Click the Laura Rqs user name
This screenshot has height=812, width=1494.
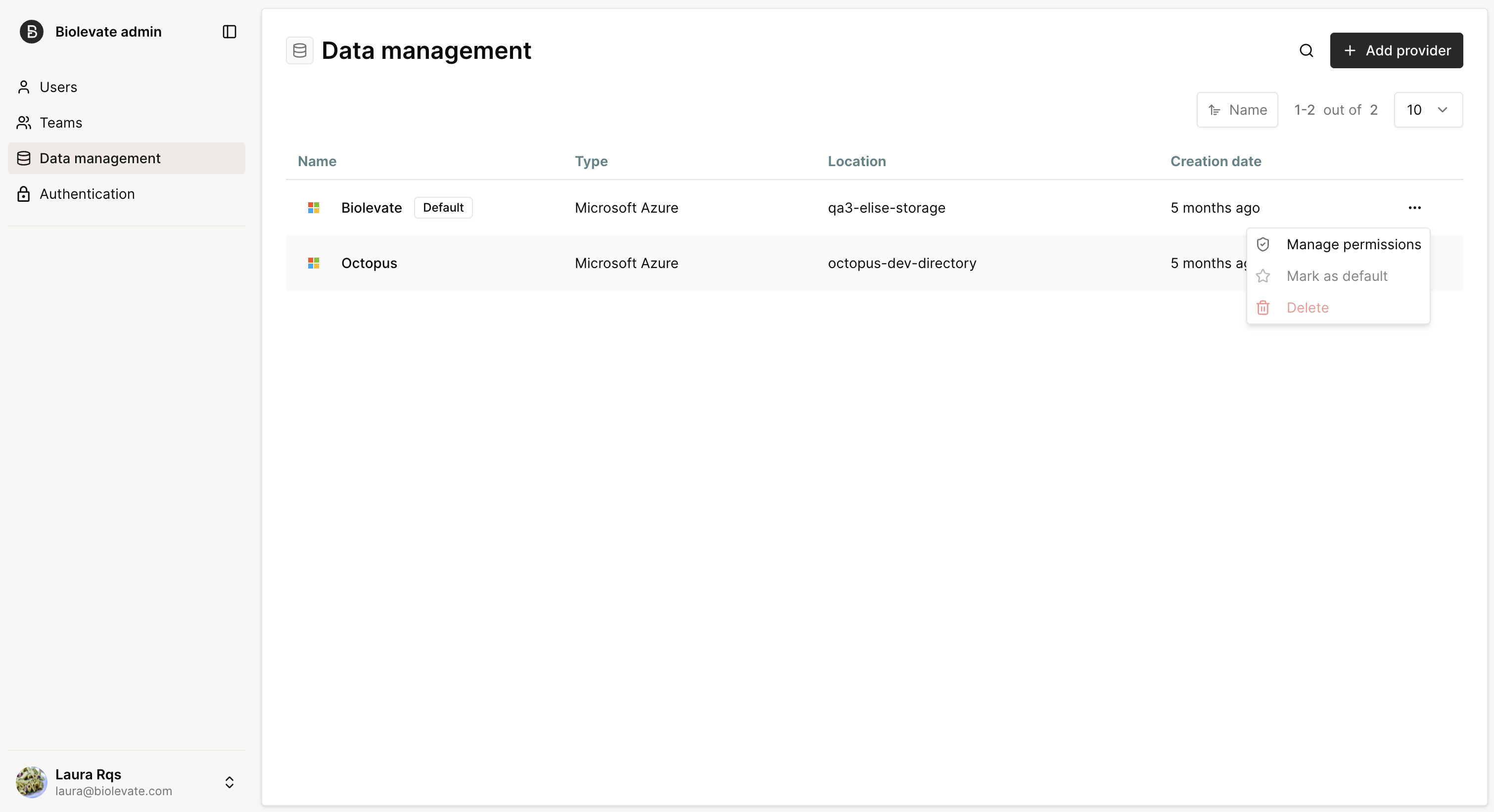click(88, 775)
